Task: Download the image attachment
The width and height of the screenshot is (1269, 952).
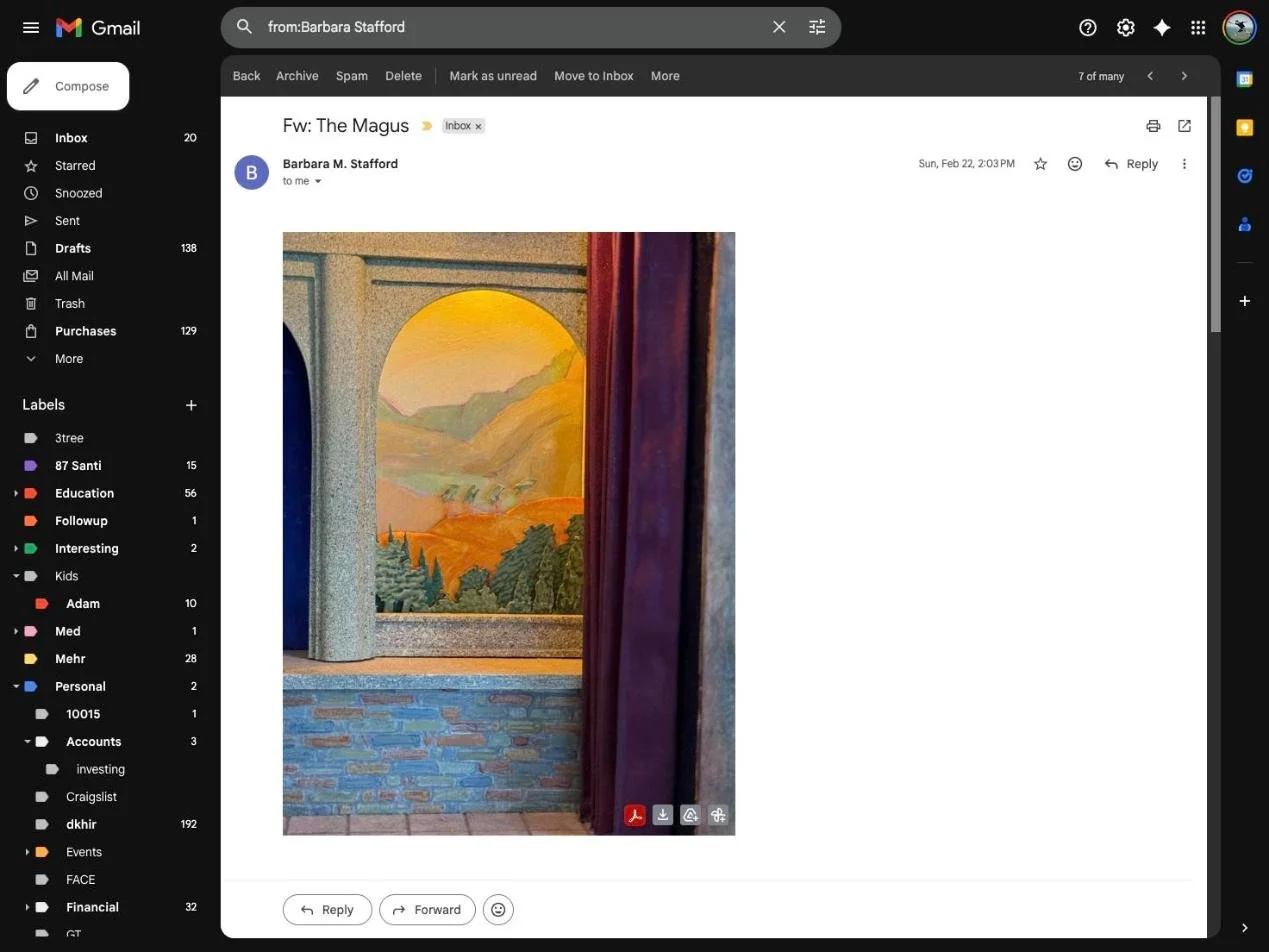Action: [662, 816]
